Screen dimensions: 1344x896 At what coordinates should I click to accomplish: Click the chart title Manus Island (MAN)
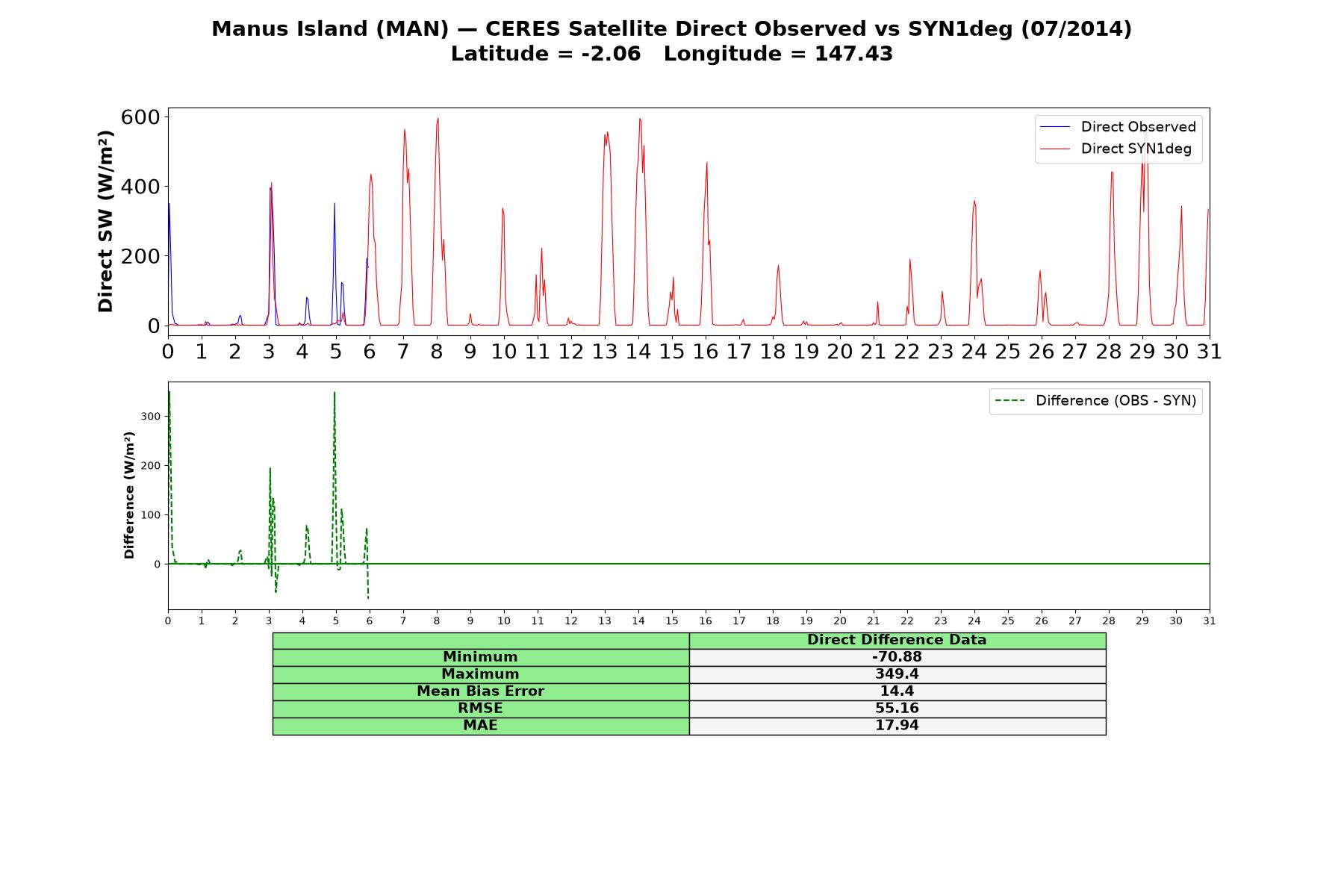[x=330, y=29]
